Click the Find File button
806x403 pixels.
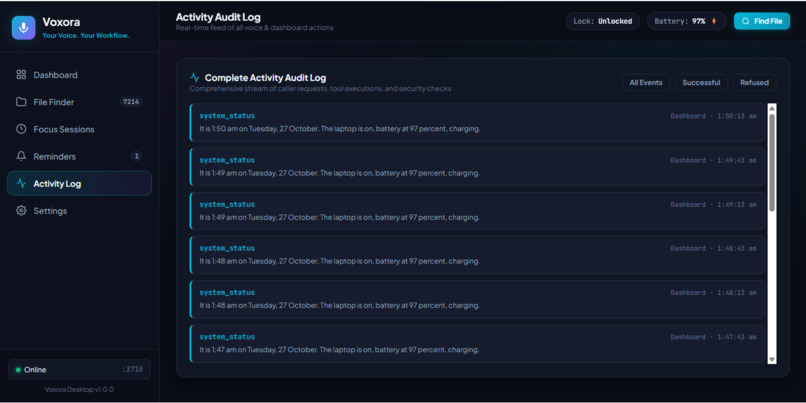click(762, 22)
